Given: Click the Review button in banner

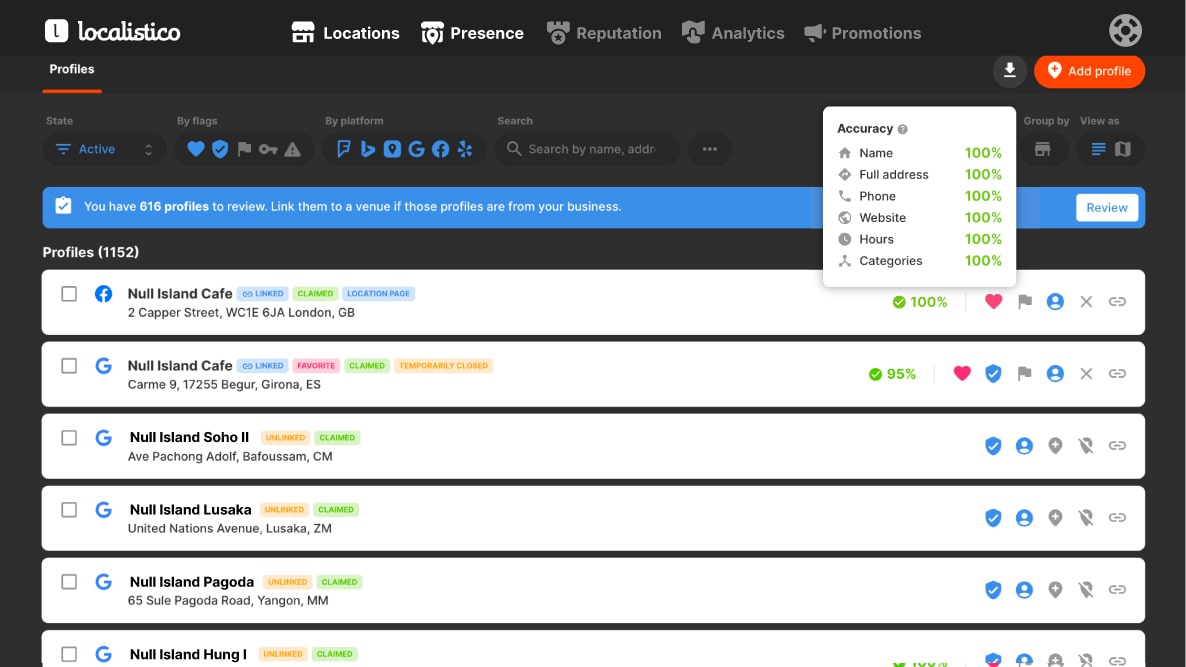Looking at the screenshot, I should (1107, 207).
